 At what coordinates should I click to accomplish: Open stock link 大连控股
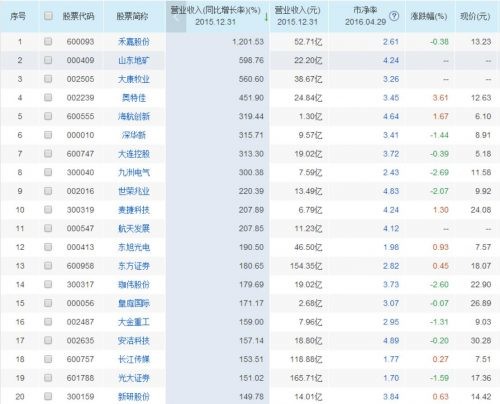134,154
